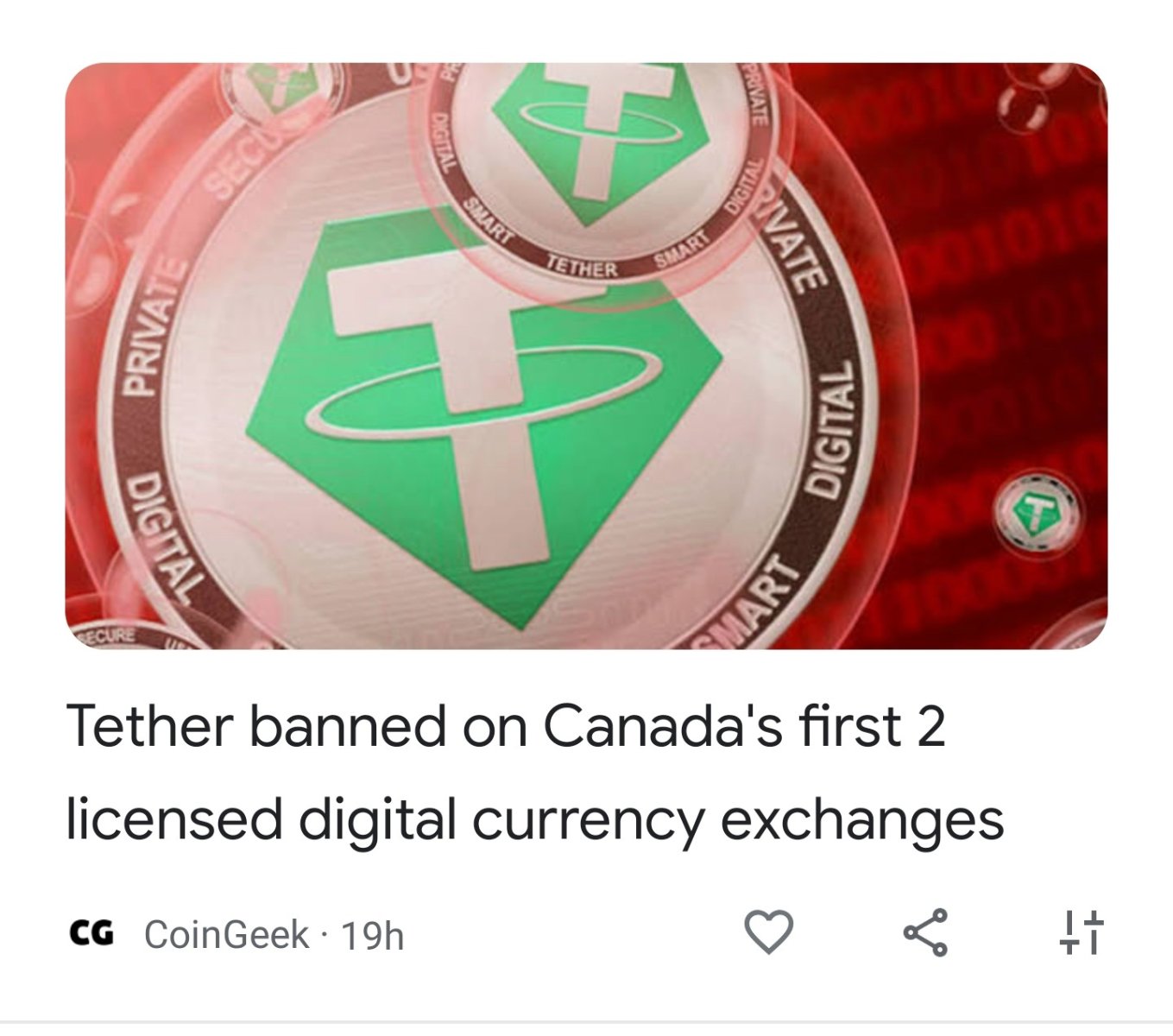Tap the heart icon to like the article
Screen dimensions: 1173x1036
[x=768, y=932]
